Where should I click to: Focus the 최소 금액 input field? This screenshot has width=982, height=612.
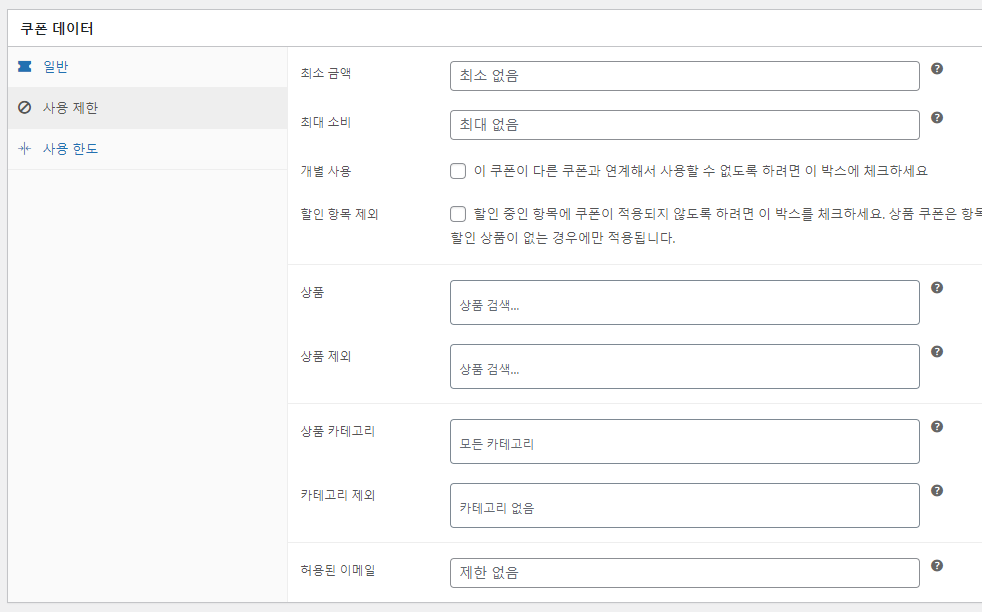(x=685, y=76)
